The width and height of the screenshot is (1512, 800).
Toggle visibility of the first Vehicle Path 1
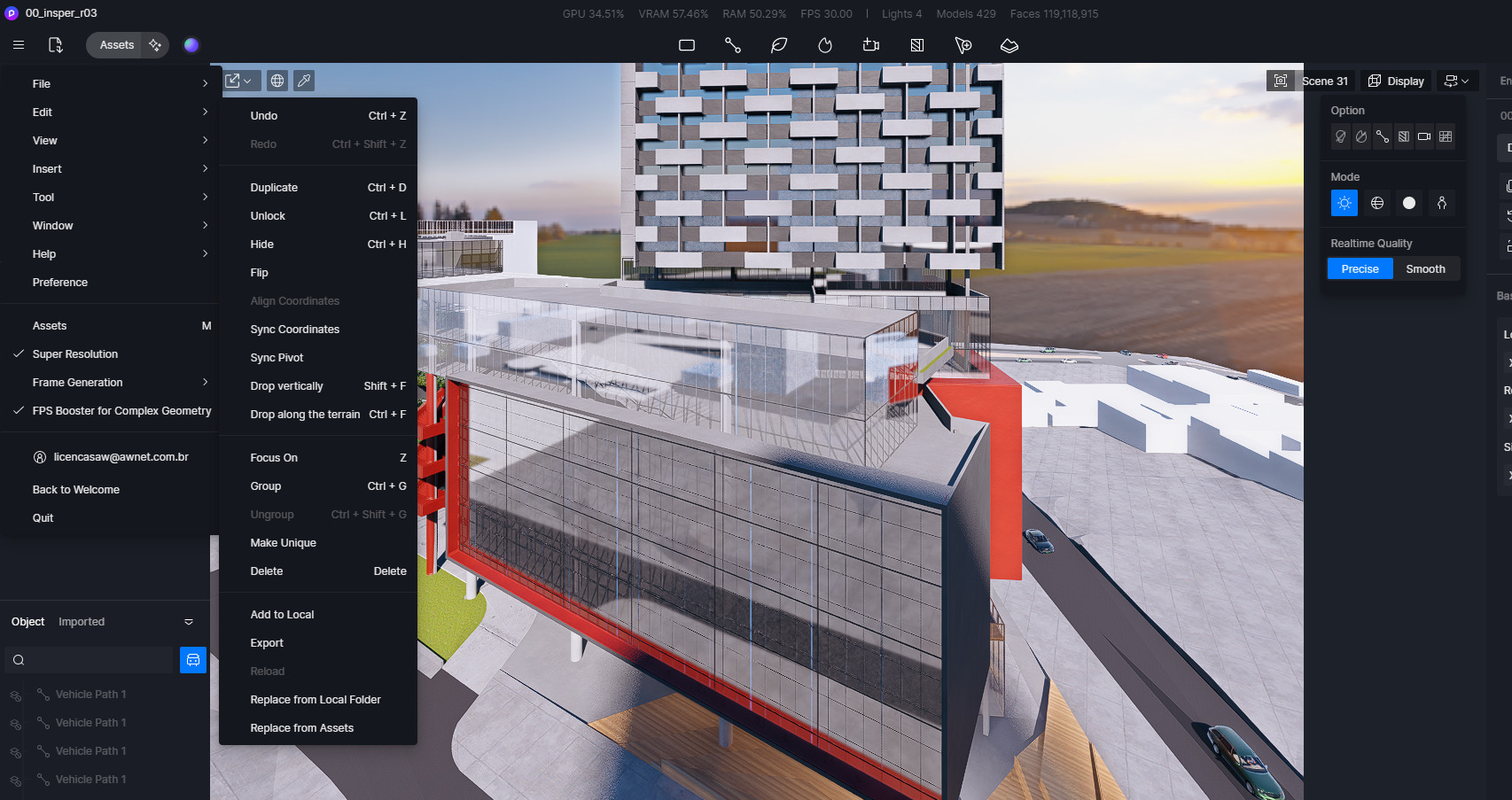pyautogui.click(x=15, y=695)
